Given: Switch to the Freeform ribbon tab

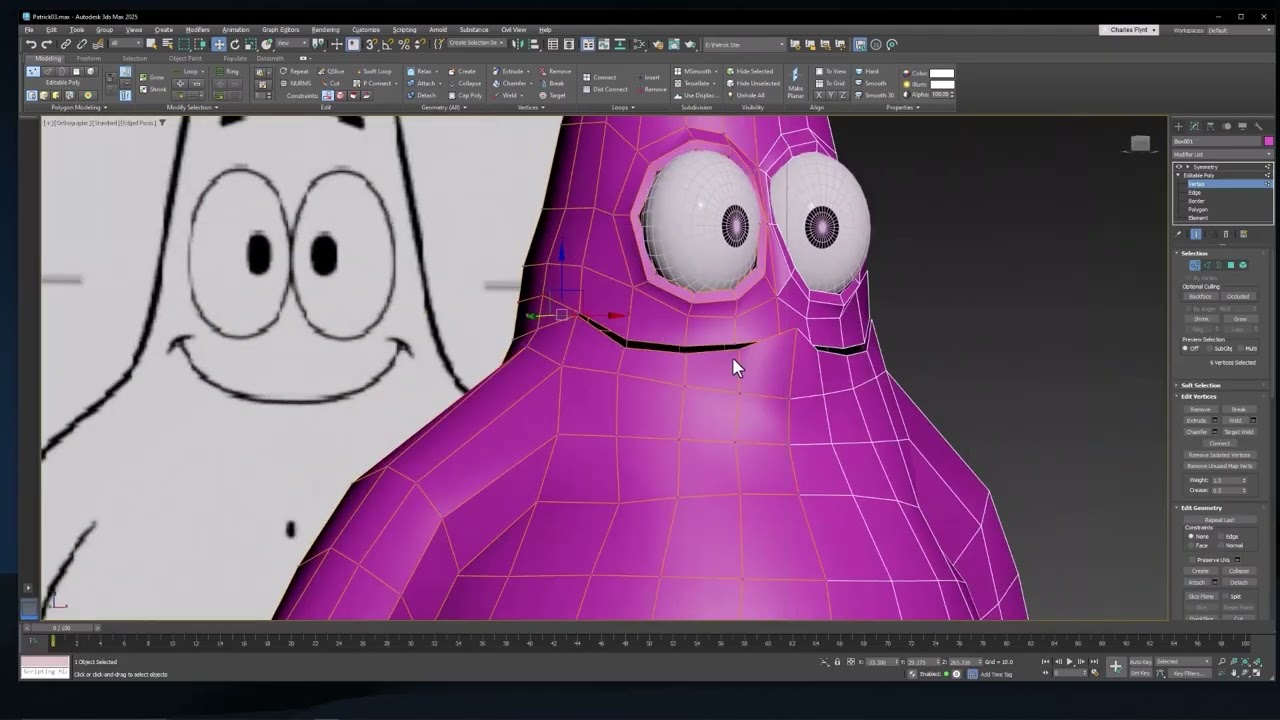Looking at the screenshot, I should [88, 58].
